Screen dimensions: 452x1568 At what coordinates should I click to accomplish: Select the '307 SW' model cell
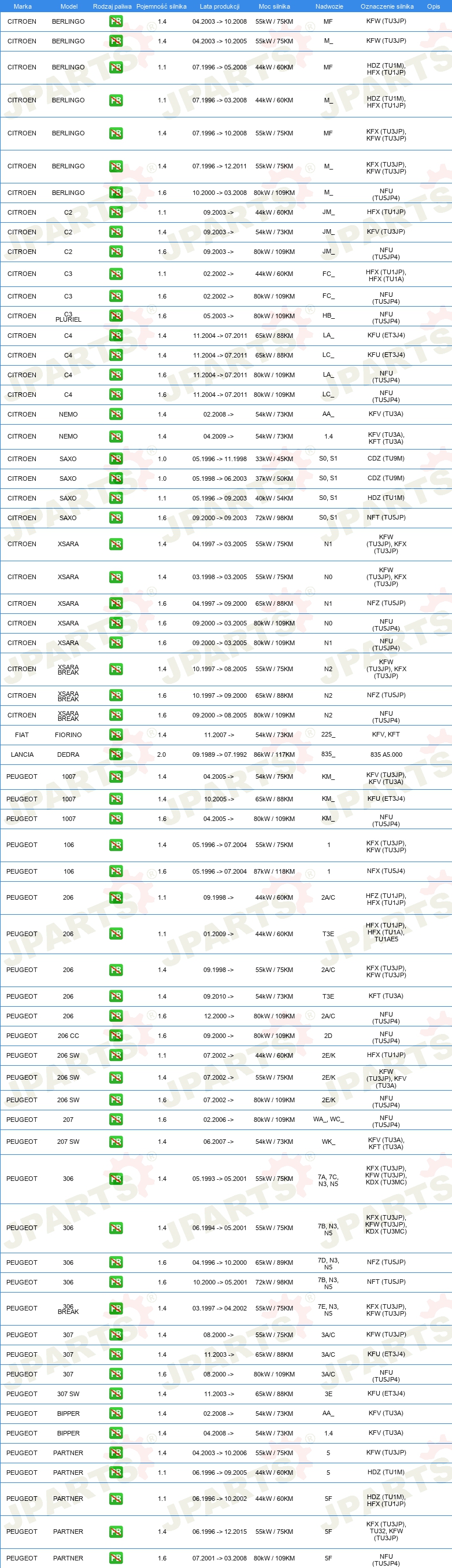[68, 1394]
